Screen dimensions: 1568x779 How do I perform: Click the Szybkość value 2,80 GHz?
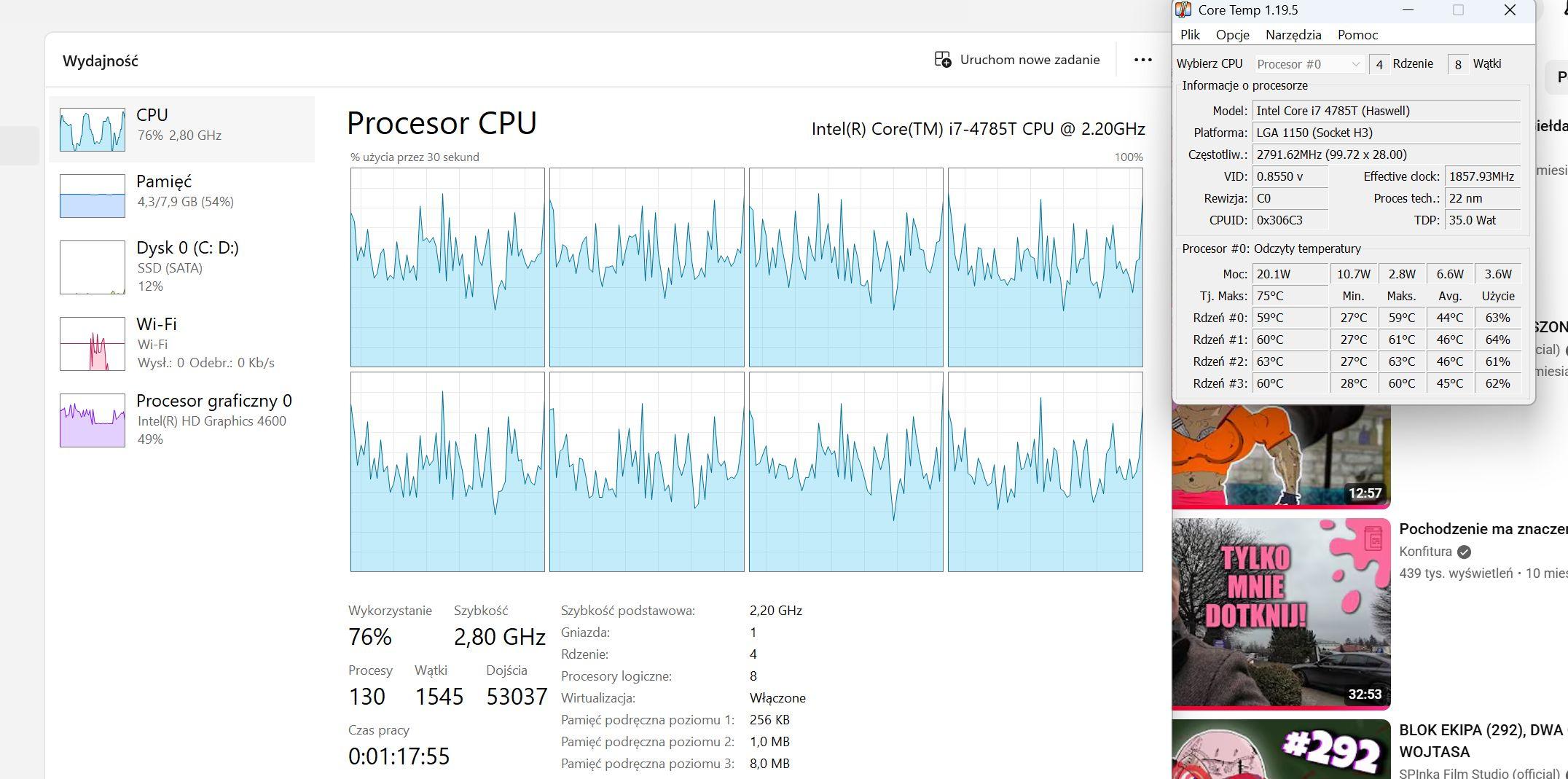click(500, 637)
